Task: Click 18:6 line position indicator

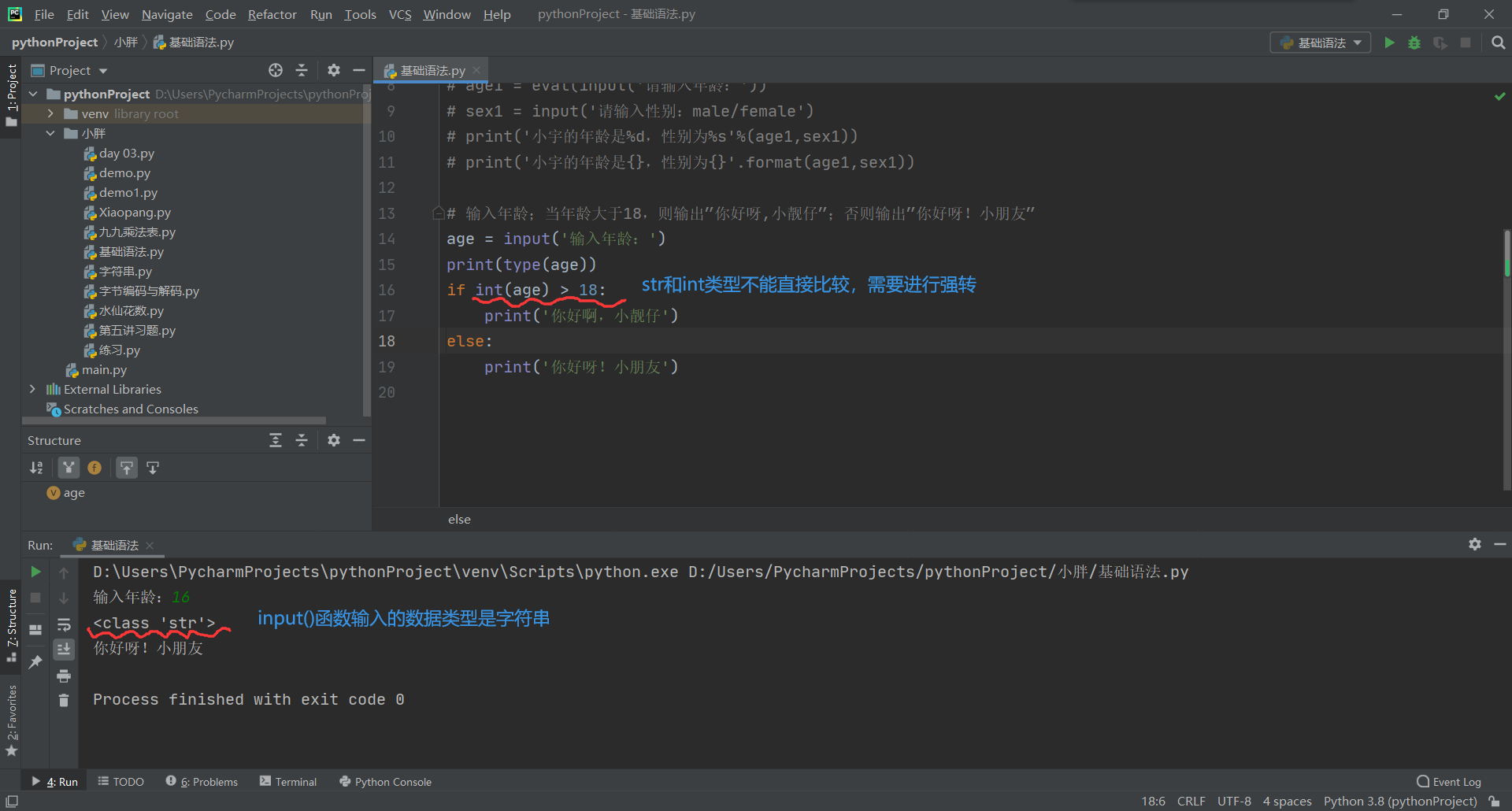Action: click(x=1153, y=802)
